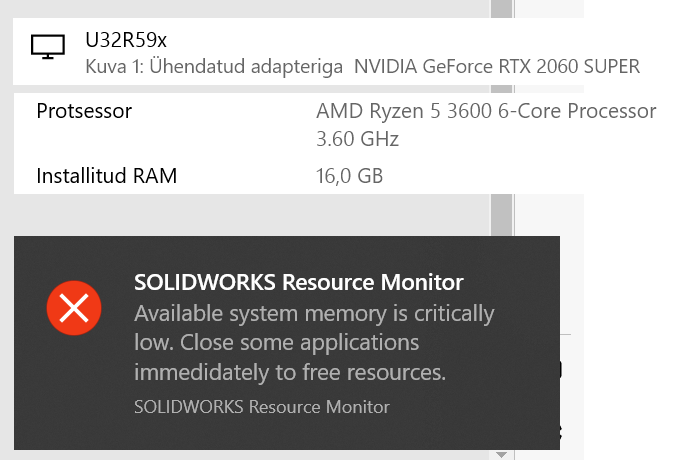Click the Kuva 1 Ühendatud adapteriga label

click(215, 67)
